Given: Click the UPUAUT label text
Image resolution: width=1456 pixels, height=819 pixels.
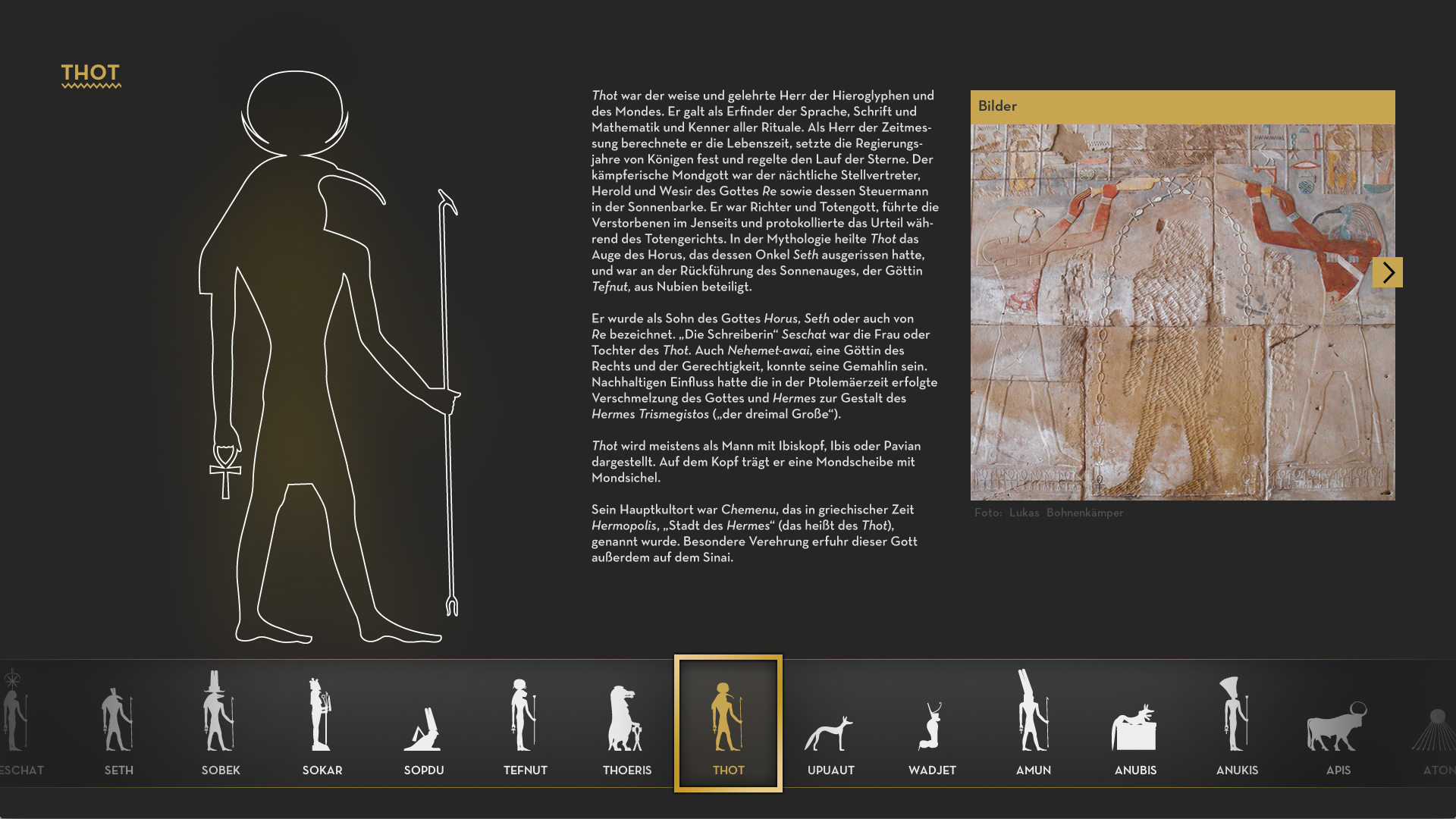Looking at the screenshot, I should [831, 770].
